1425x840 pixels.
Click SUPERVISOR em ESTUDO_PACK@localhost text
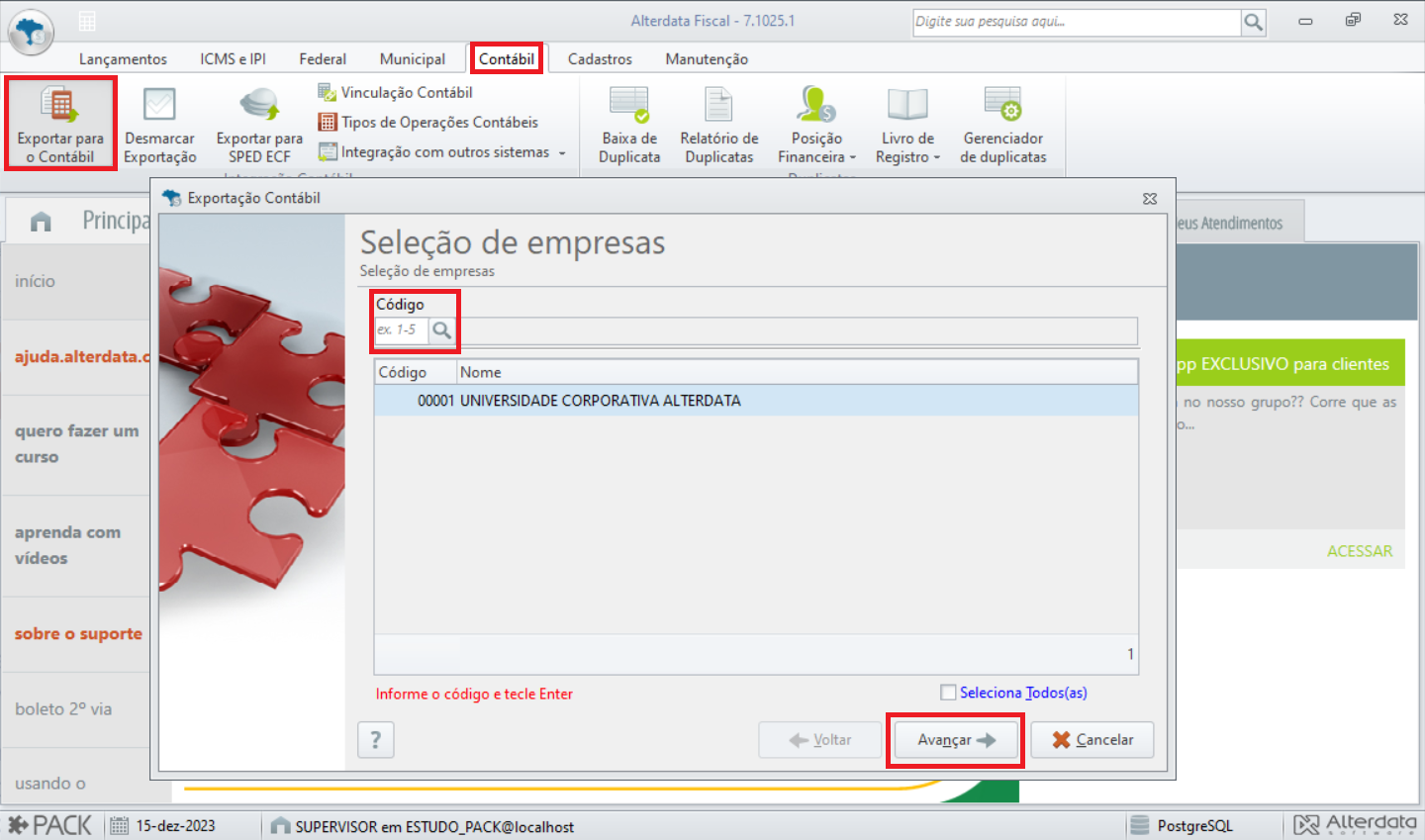tap(434, 827)
